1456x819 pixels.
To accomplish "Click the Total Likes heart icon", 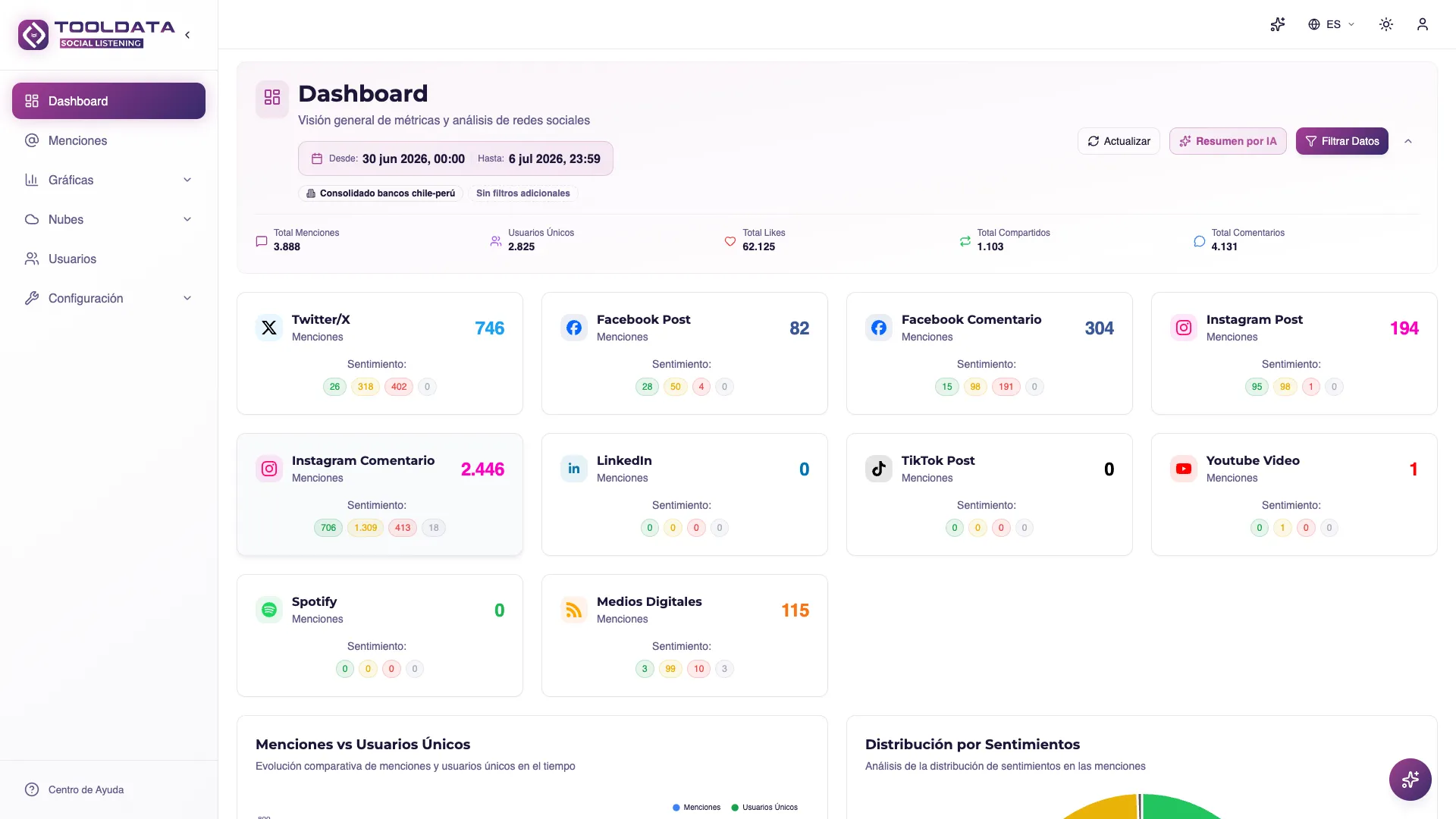I will (x=730, y=241).
